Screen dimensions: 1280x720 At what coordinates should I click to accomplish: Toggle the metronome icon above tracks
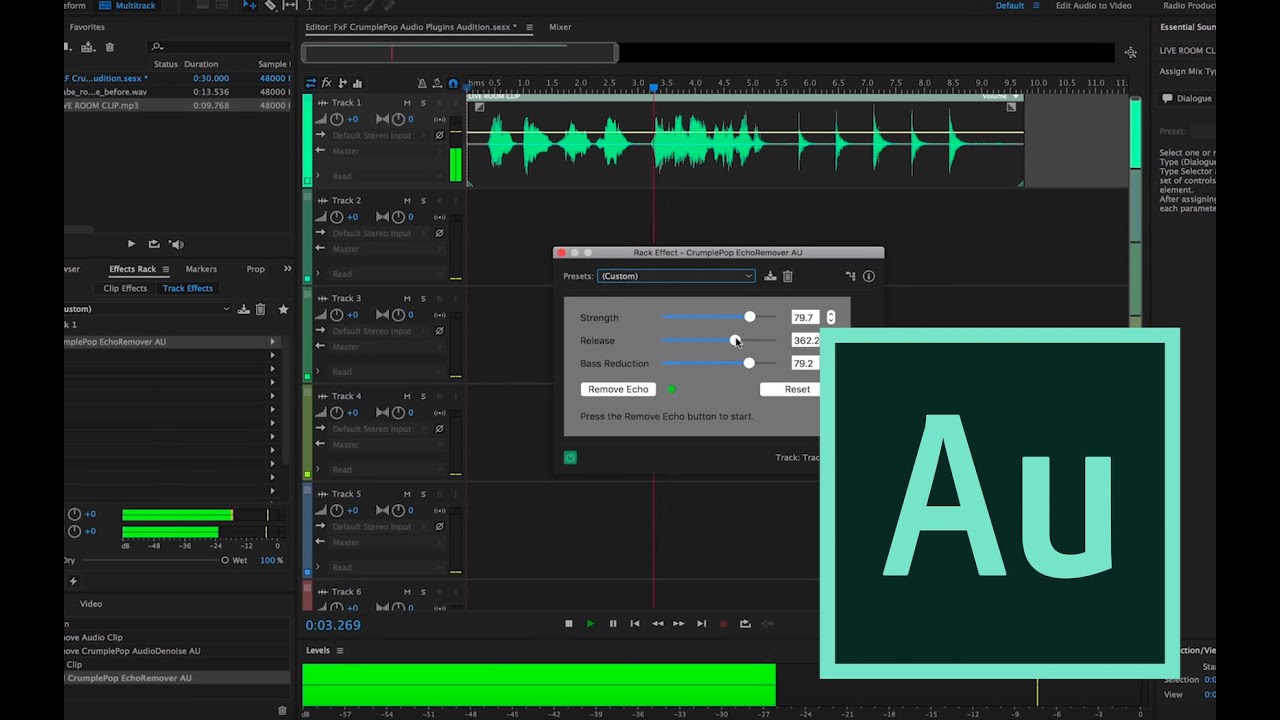tap(422, 83)
